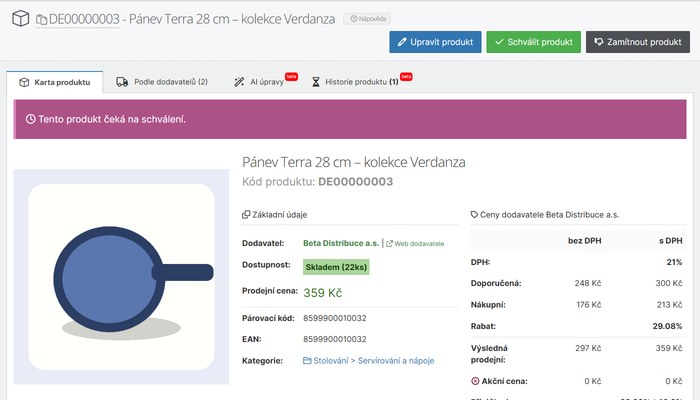Viewport: 700px width, 400px height.
Task: Click Výsledná prodejní 359 Kč value
Action: pos(669,348)
